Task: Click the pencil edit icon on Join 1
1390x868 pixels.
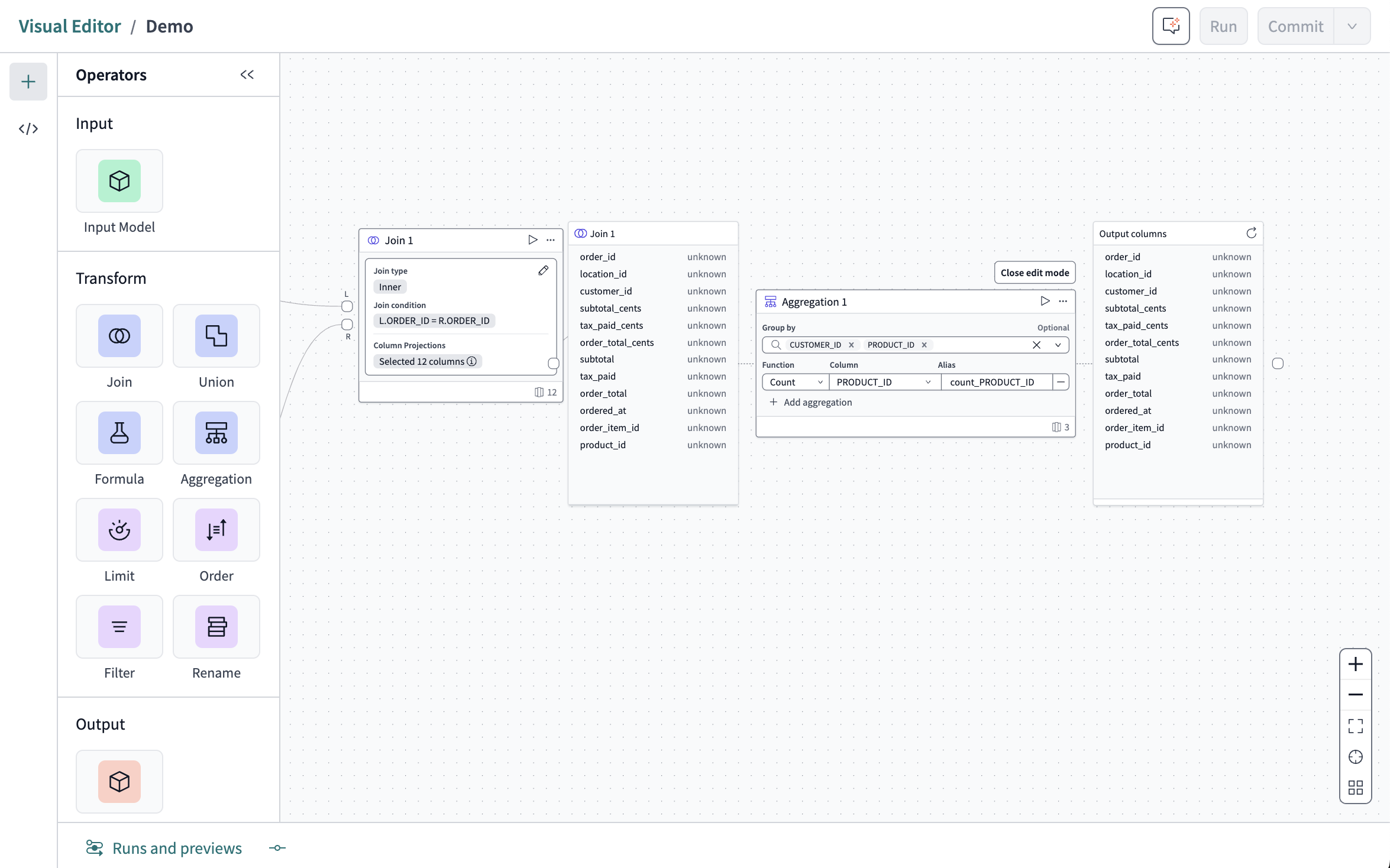Action: pyautogui.click(x=543, y=270)
